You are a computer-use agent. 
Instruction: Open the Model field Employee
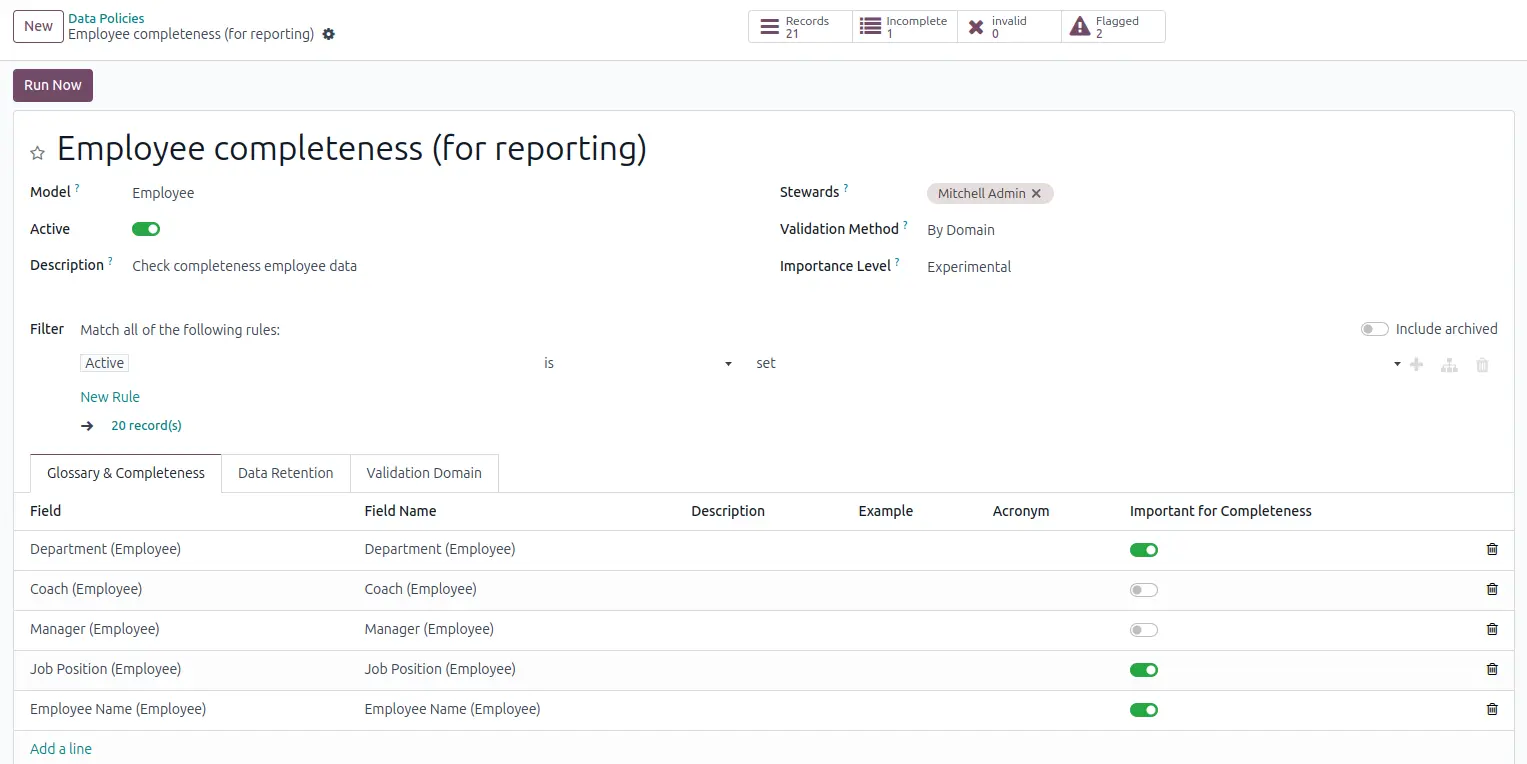pos(163,193)
